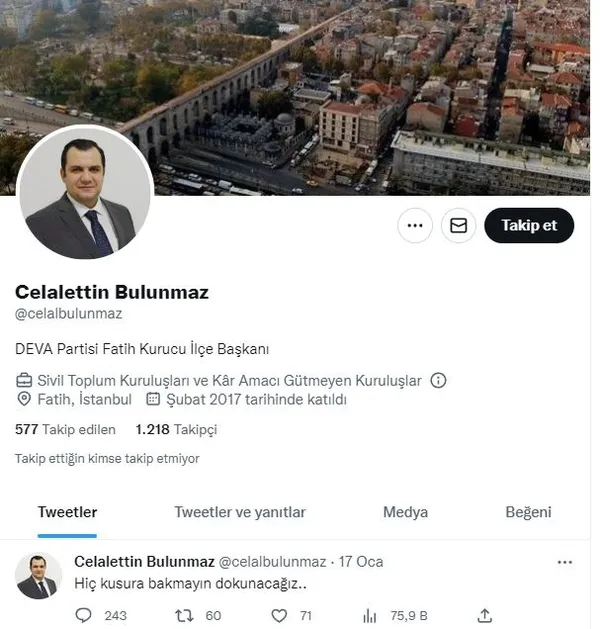This screenshot has width=600, height=629.
Task: View the 1.218 Takipçi followers list
Action: click(x=176, y=429)
